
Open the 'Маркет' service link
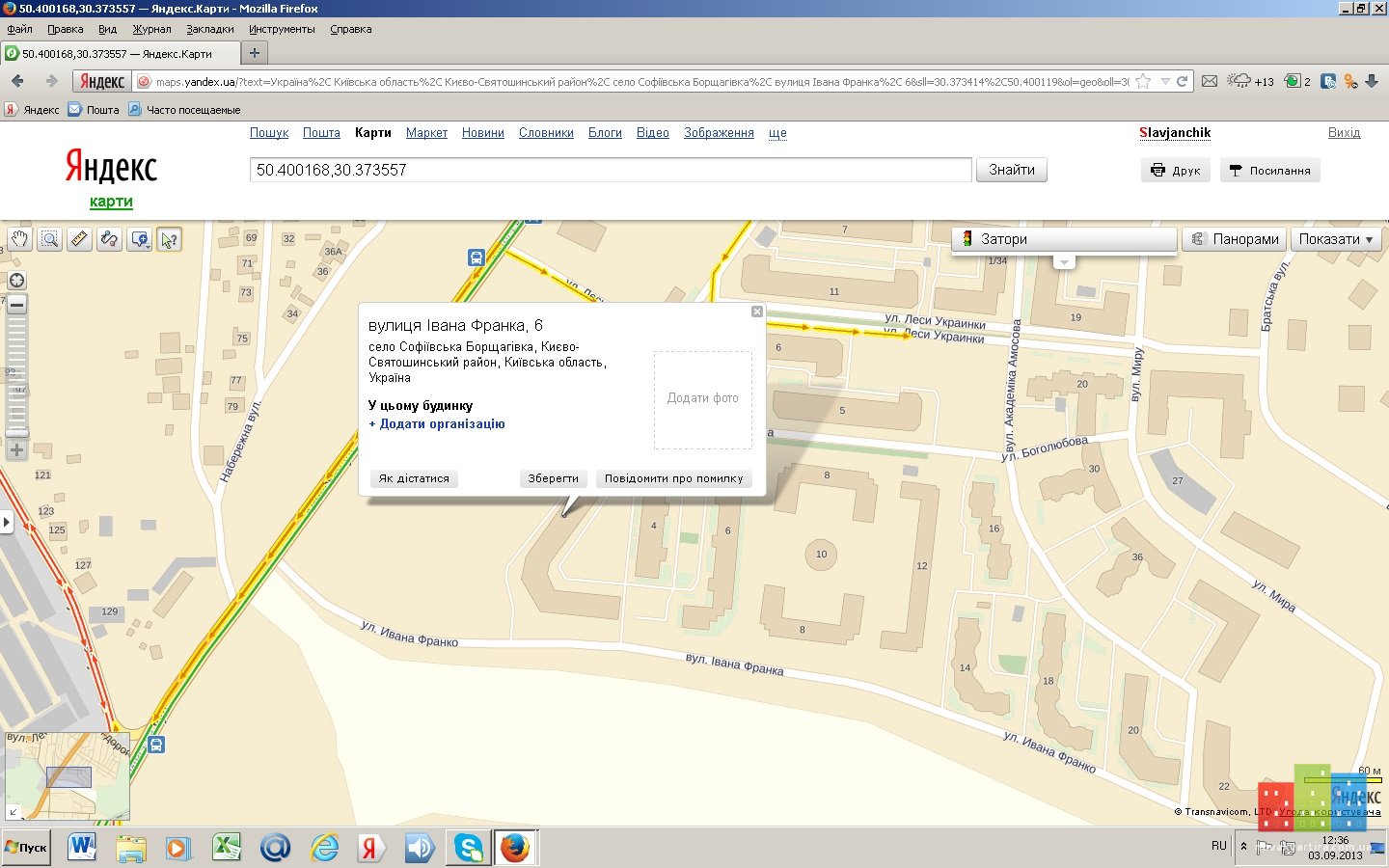point(426,133)
